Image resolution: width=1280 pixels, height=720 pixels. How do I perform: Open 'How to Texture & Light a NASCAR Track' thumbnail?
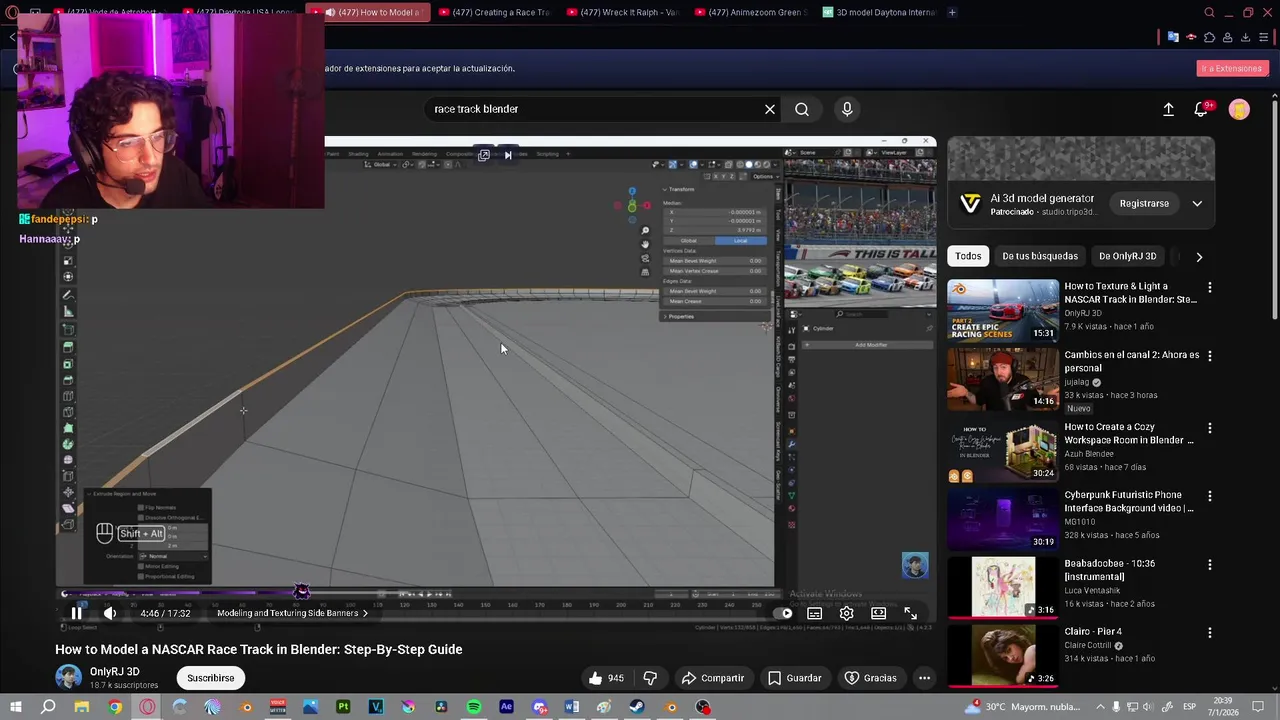1003,310
